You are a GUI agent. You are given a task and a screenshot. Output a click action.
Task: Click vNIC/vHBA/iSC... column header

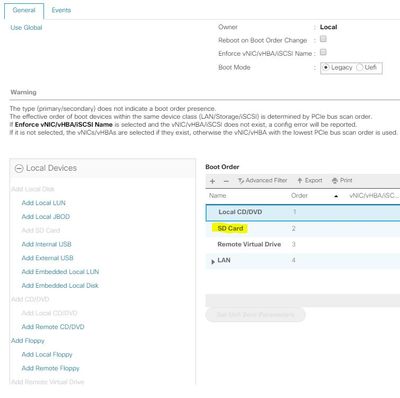(374, 196)
